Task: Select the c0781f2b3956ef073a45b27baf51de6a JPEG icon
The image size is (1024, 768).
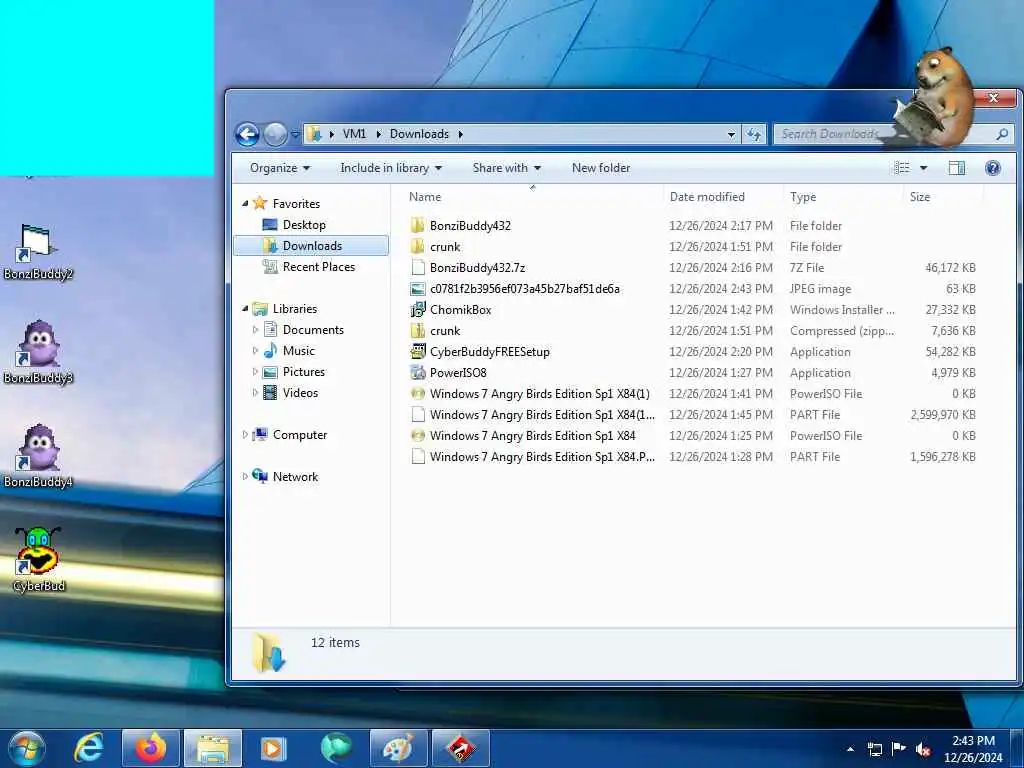Action: (x=417, y=289)
